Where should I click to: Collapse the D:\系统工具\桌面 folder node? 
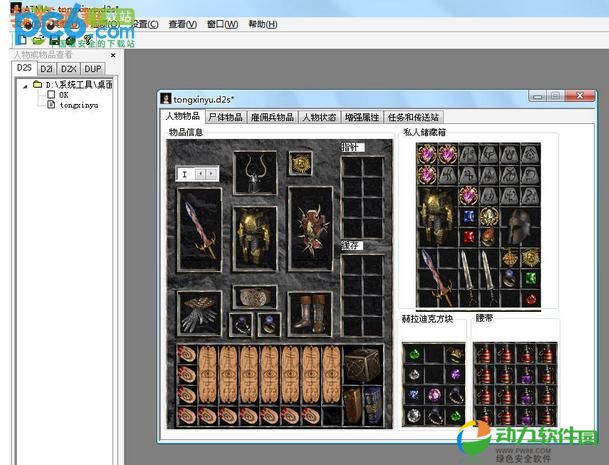25,86
